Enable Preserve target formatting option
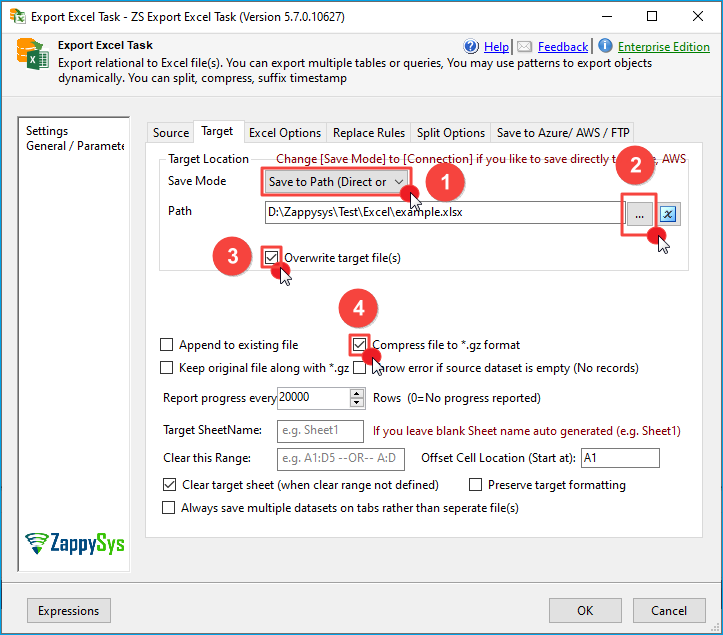 point(476,485)
